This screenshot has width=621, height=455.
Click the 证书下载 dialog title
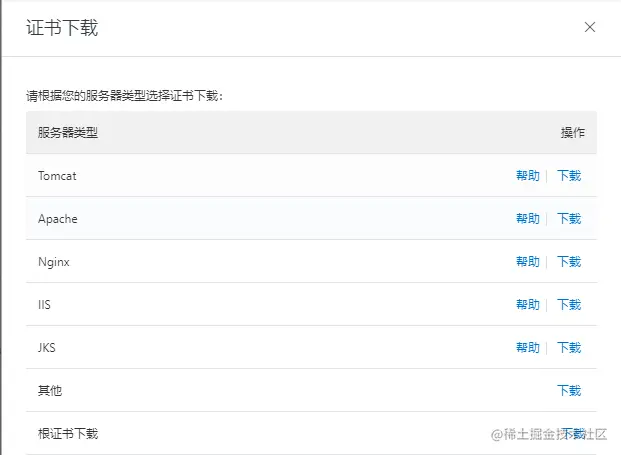click(62, 28)
